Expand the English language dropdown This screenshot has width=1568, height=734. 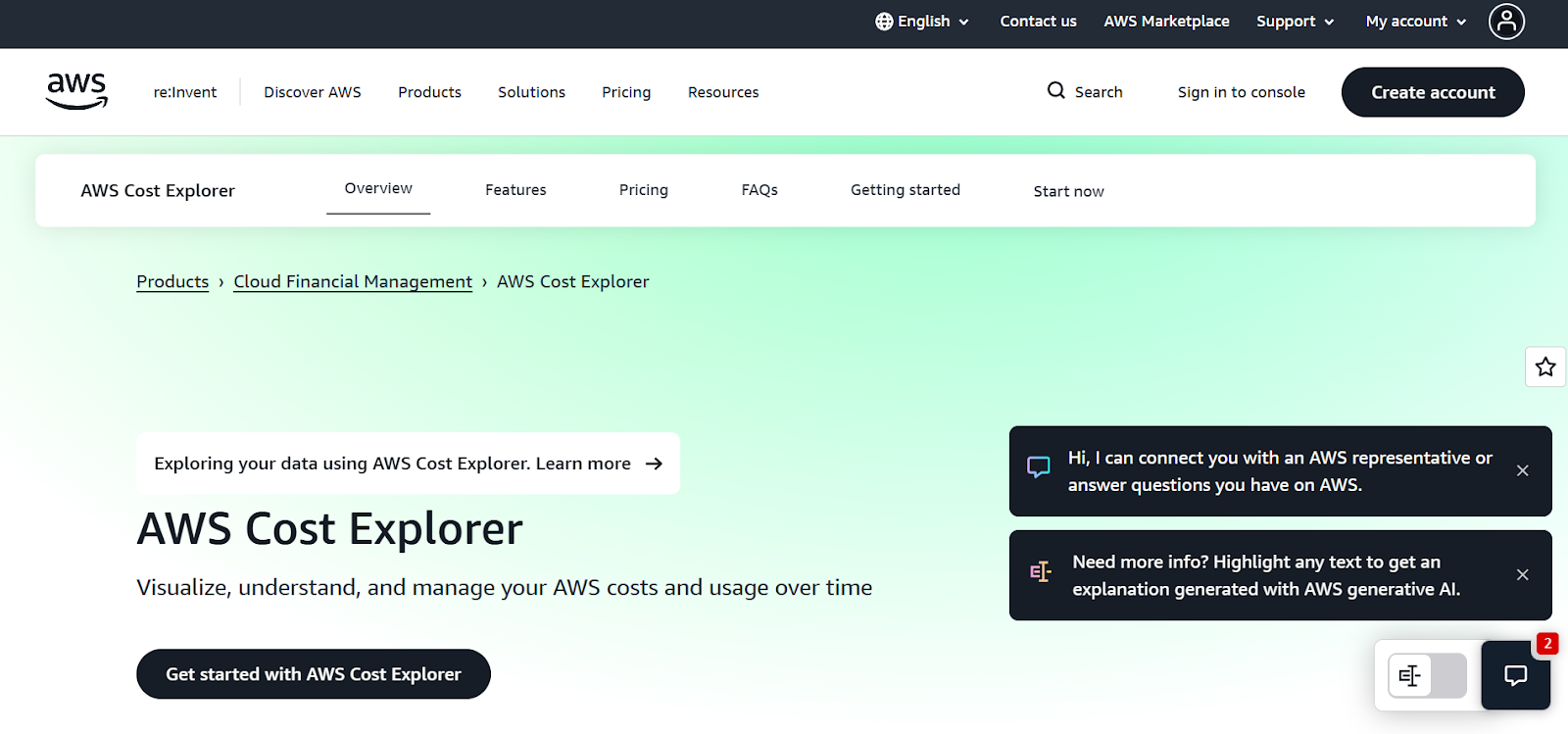922,22
